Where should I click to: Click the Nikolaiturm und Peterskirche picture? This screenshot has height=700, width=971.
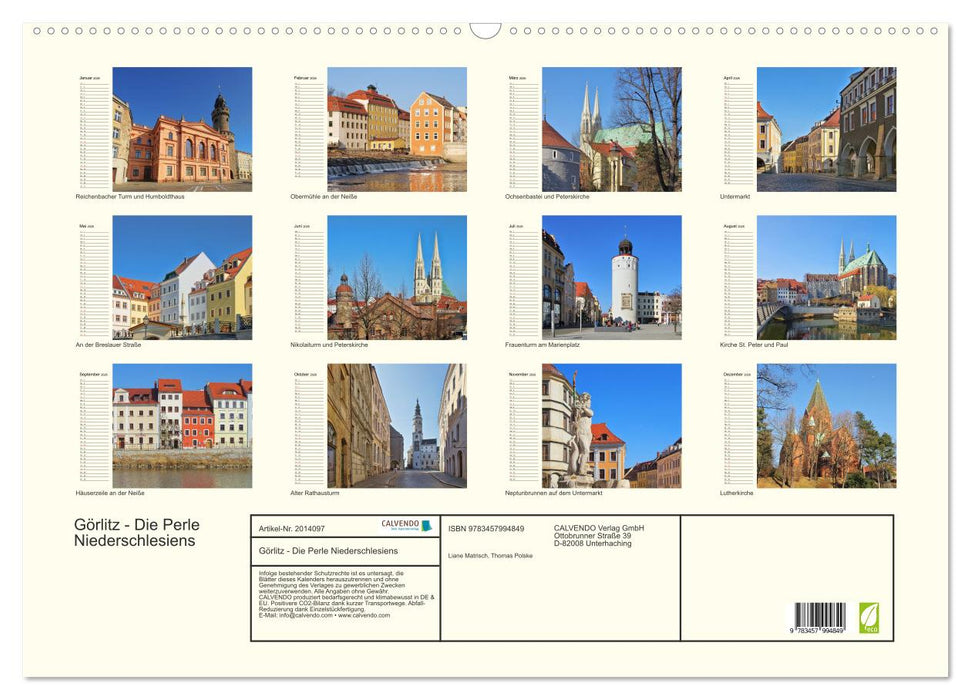point(396,277)
